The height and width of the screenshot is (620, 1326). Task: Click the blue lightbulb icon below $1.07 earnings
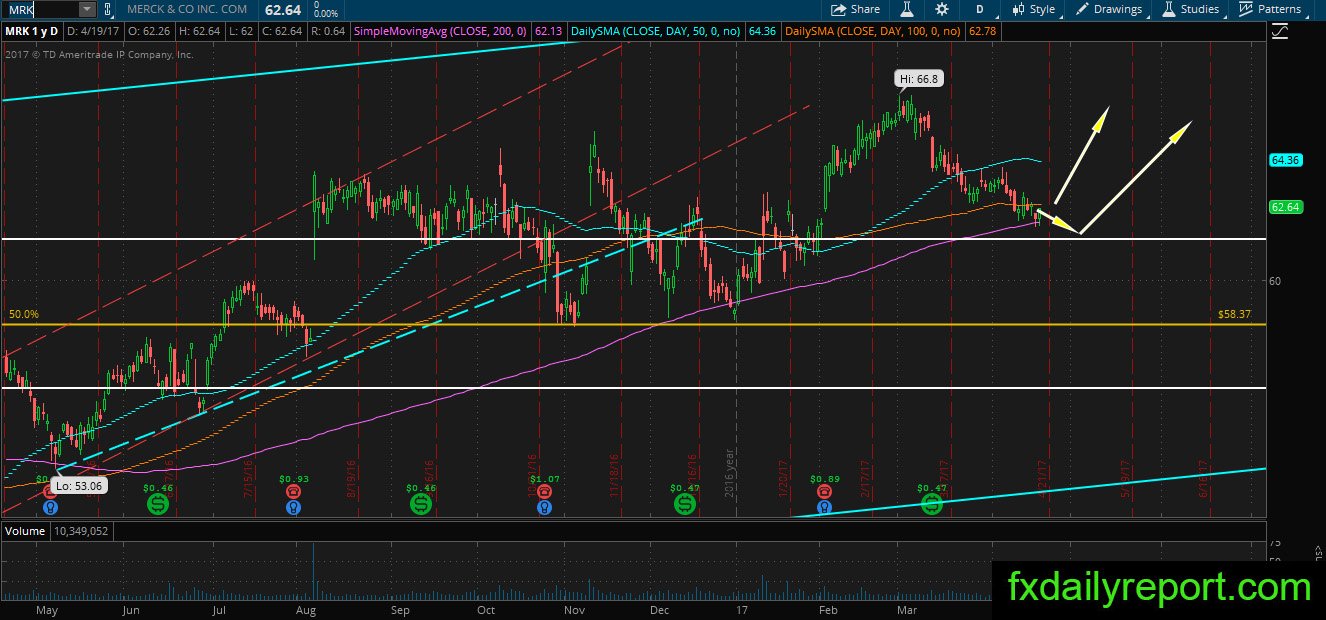coord(543,507)
